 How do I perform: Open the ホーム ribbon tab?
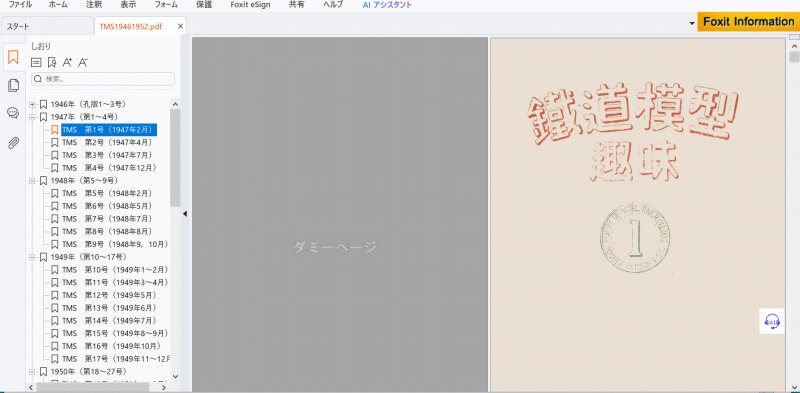58,5
